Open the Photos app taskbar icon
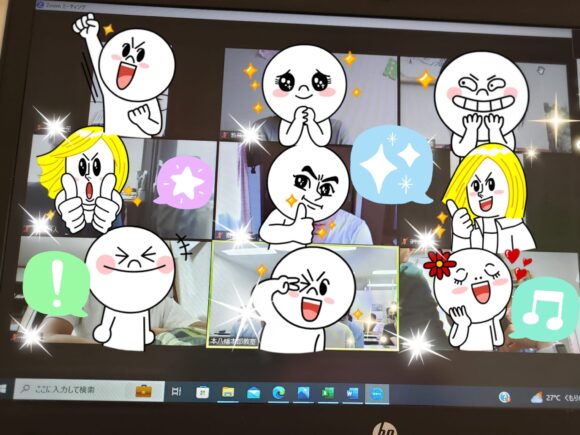This screenshot has width=580, height=435. coord(303,393)
